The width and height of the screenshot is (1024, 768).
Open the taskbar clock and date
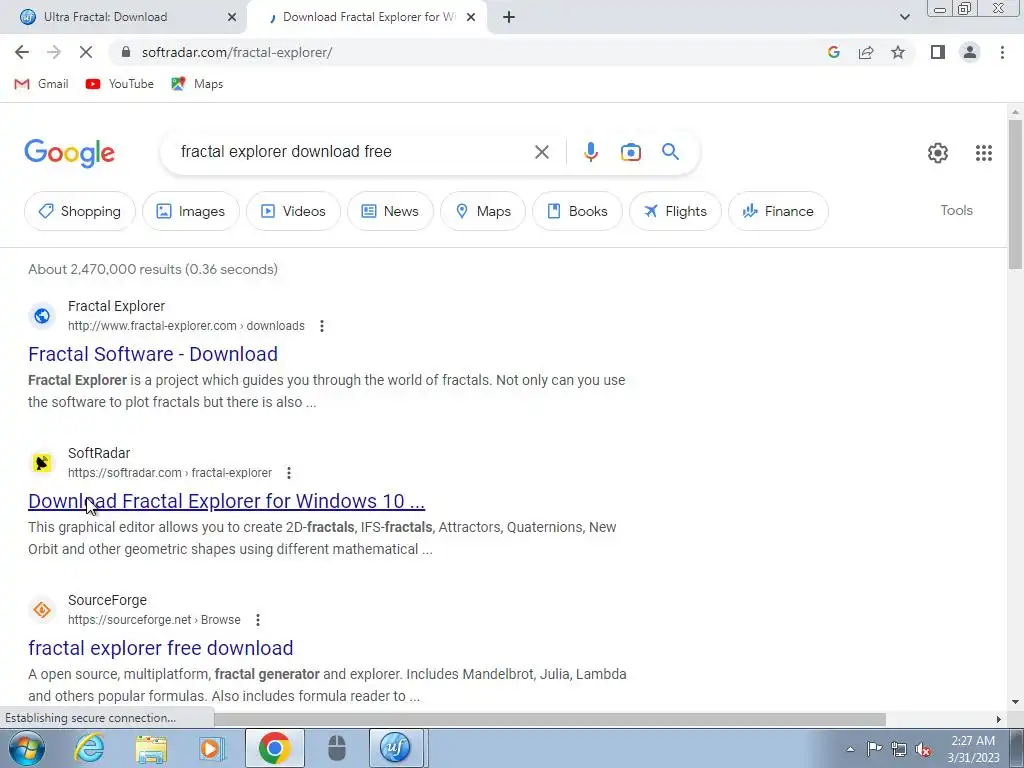973,749
